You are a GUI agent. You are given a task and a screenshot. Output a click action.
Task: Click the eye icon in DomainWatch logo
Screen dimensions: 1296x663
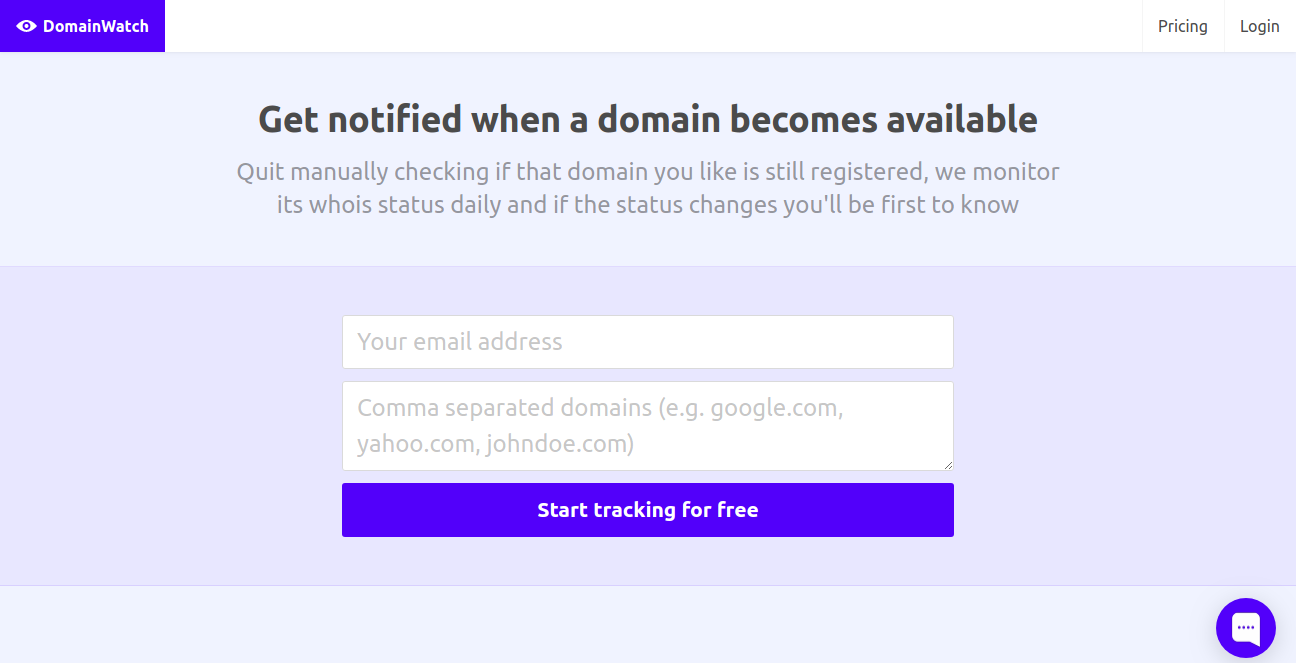tap(27, 26)
